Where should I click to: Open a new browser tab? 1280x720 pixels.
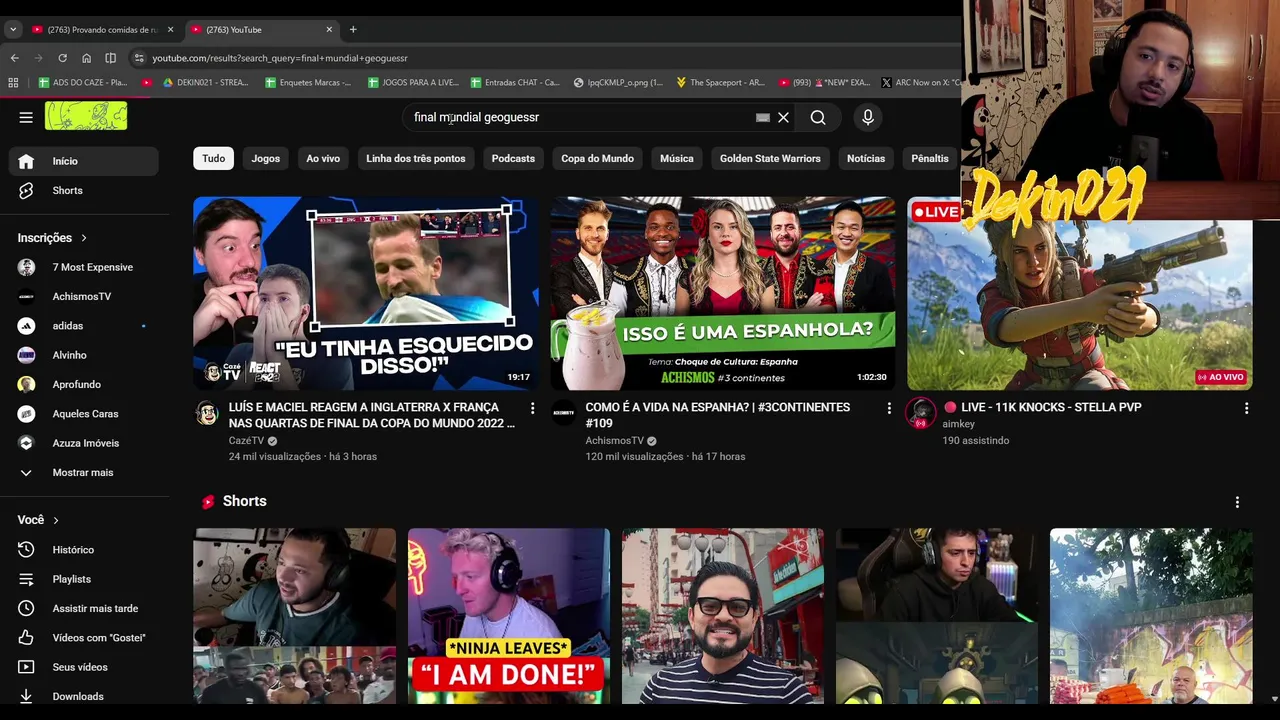(x=353, y=30)
